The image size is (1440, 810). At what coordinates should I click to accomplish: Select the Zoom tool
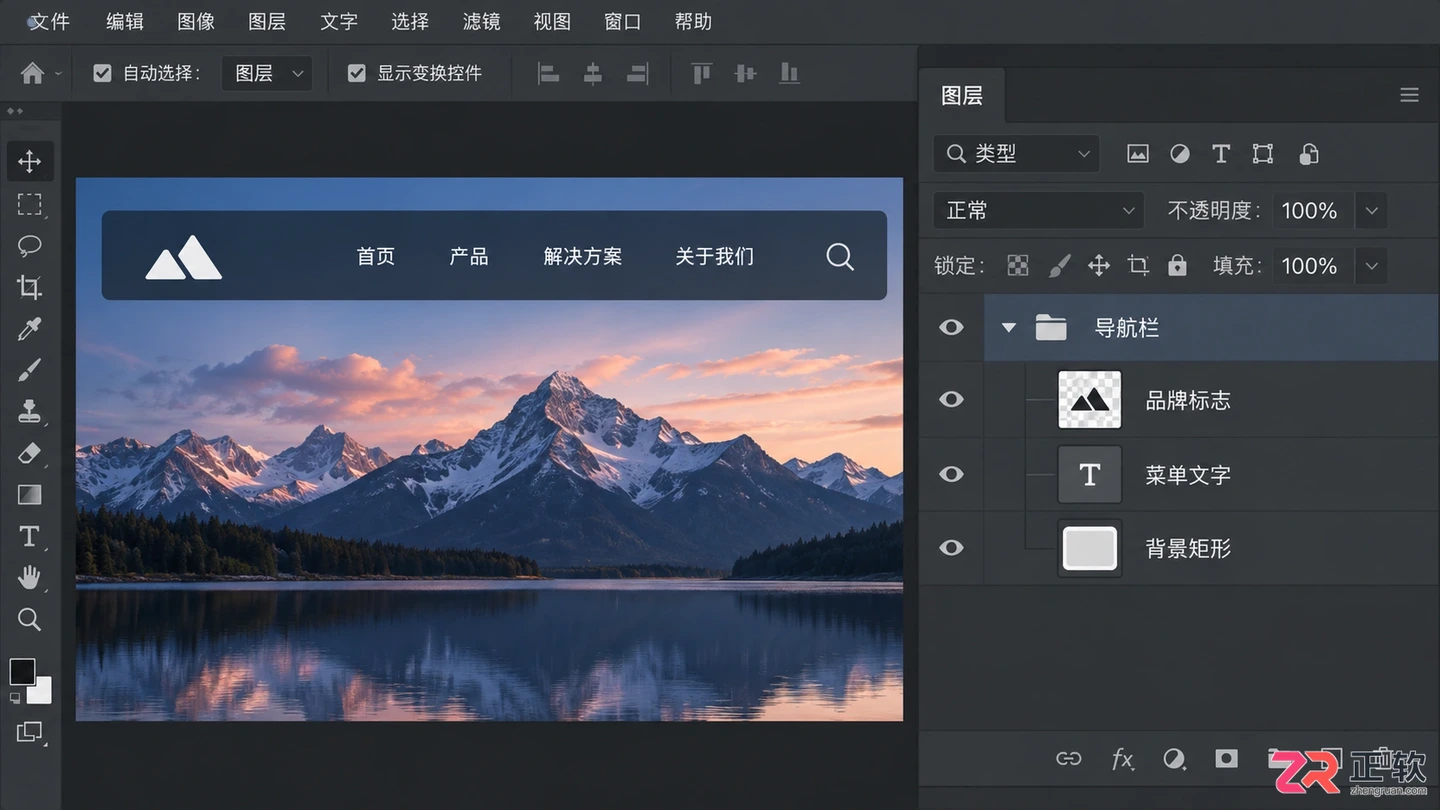pos(29,619)
